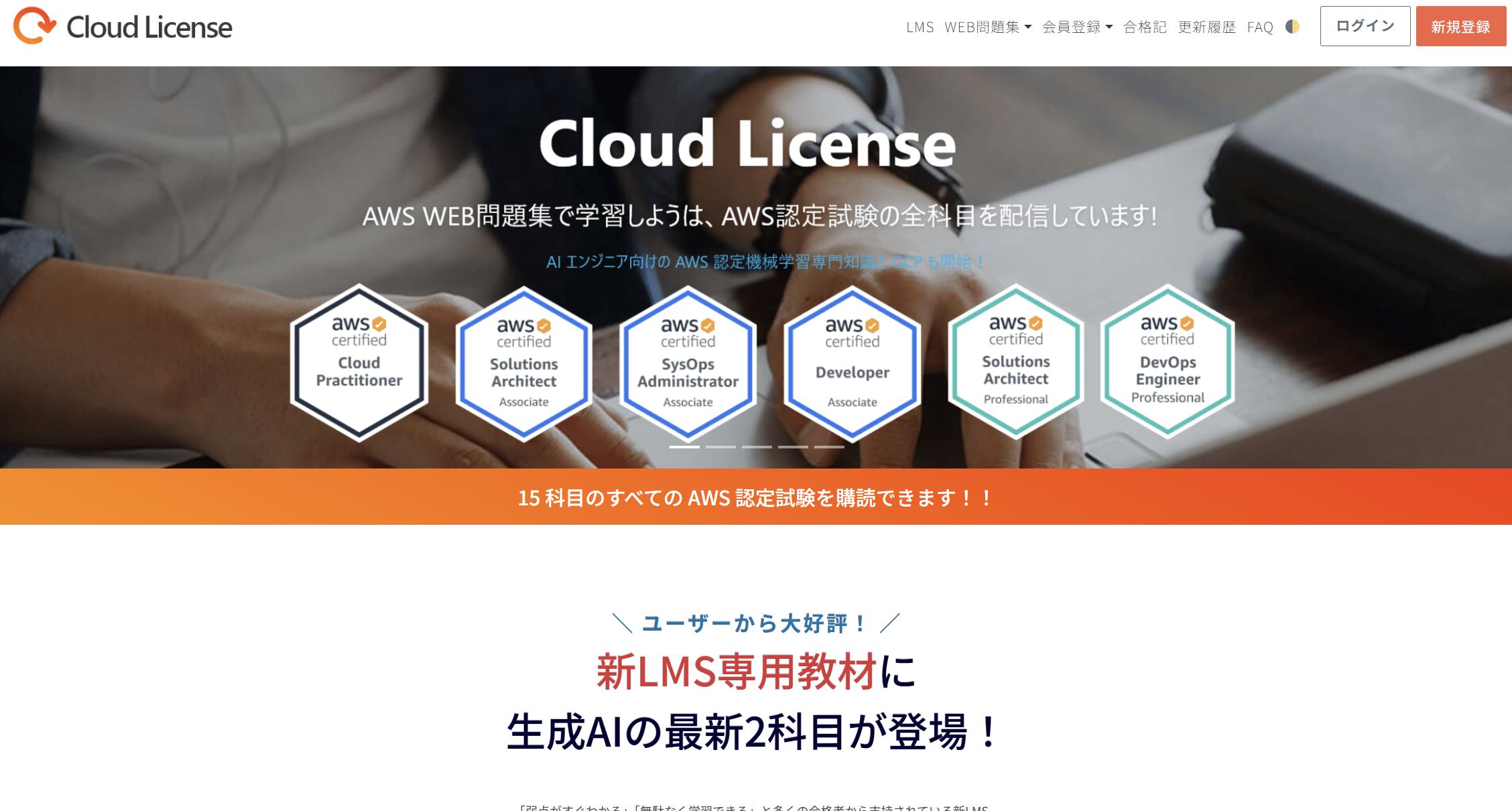Open the LMS menu item
This screenshot has width=1512, height=811.
tap(920, 27)
